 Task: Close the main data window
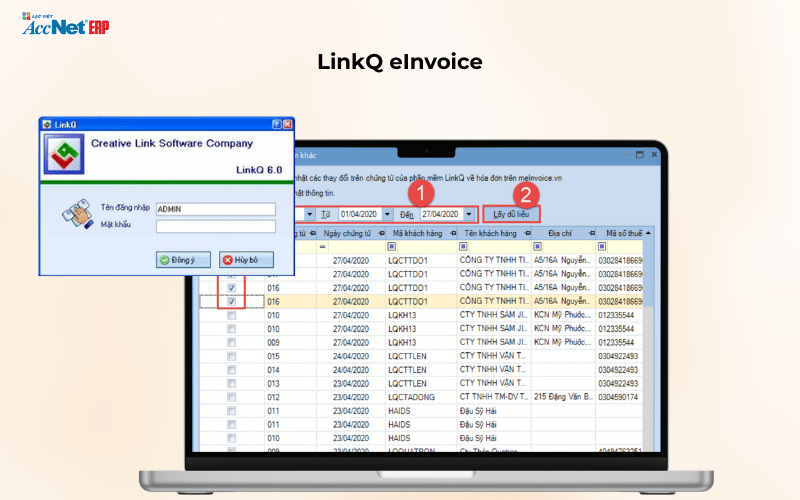[654, 155]
